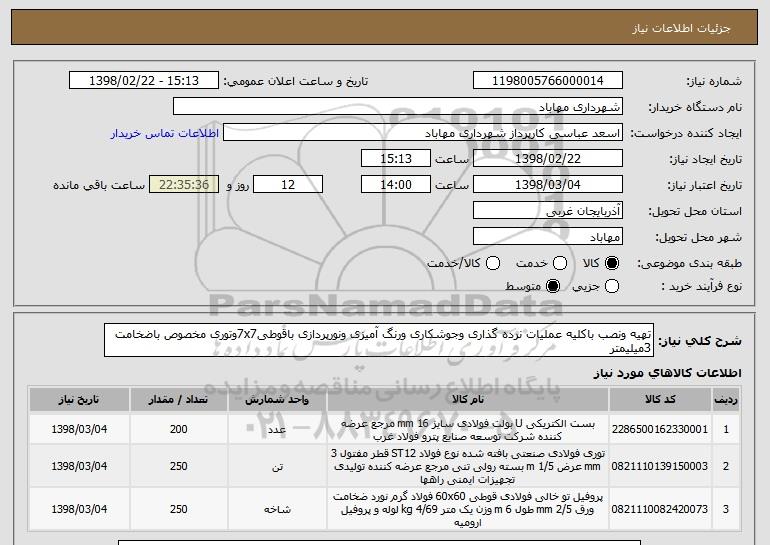This screenshot has height=545, width=770.
Task: Click the province field آذربایجان غربی
Action: pyautogui.click(x=548, y=211)
